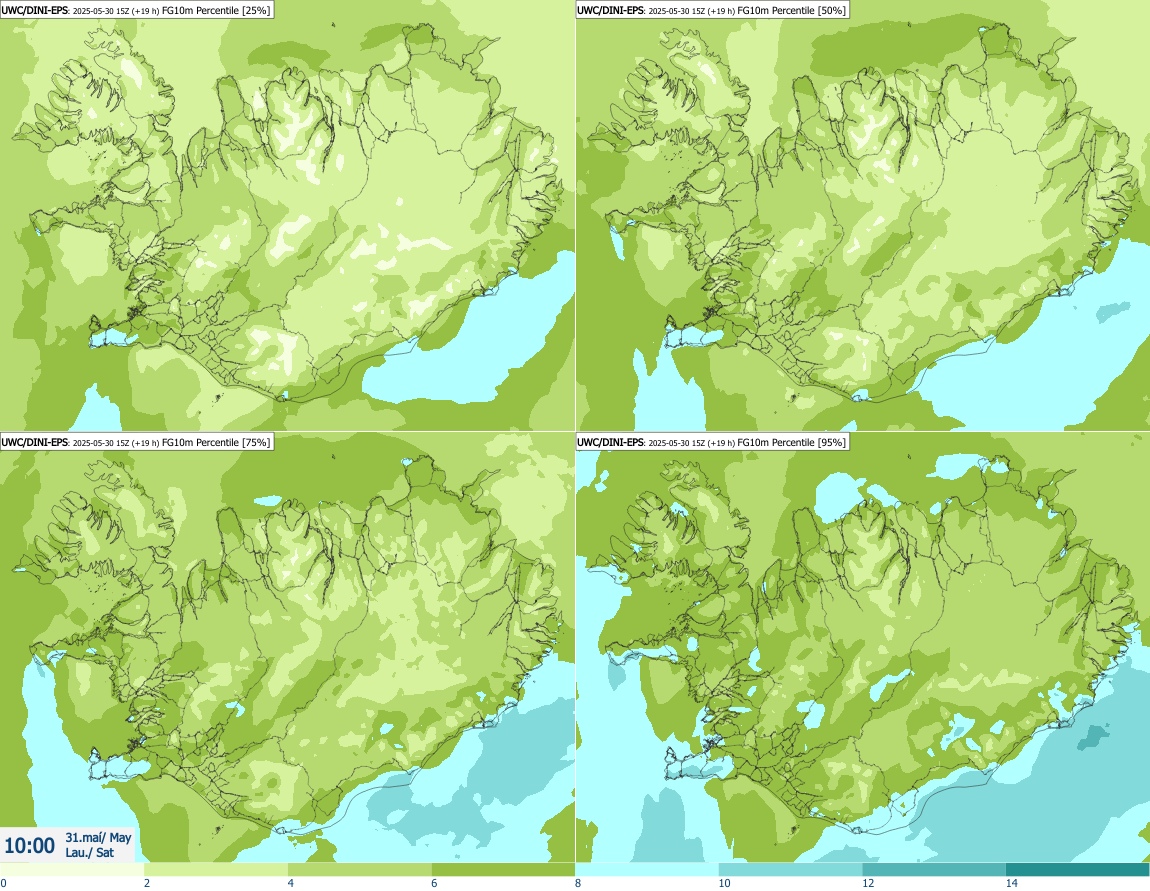Select the 4–6 green scale segment
The height and width of the screenshot is (891, 1150).
pos(359,870)
